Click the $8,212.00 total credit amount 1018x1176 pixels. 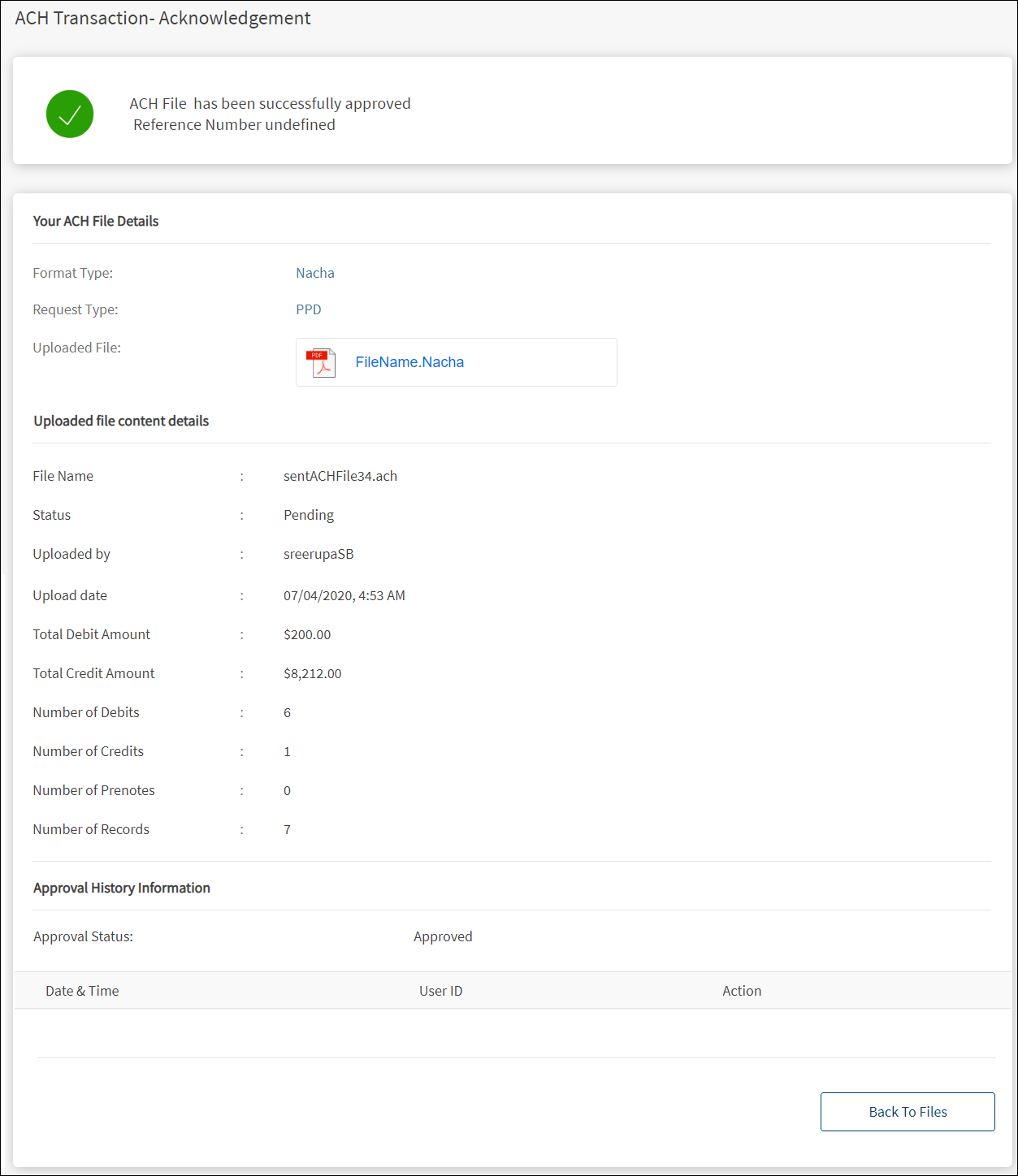coord(313,673)
